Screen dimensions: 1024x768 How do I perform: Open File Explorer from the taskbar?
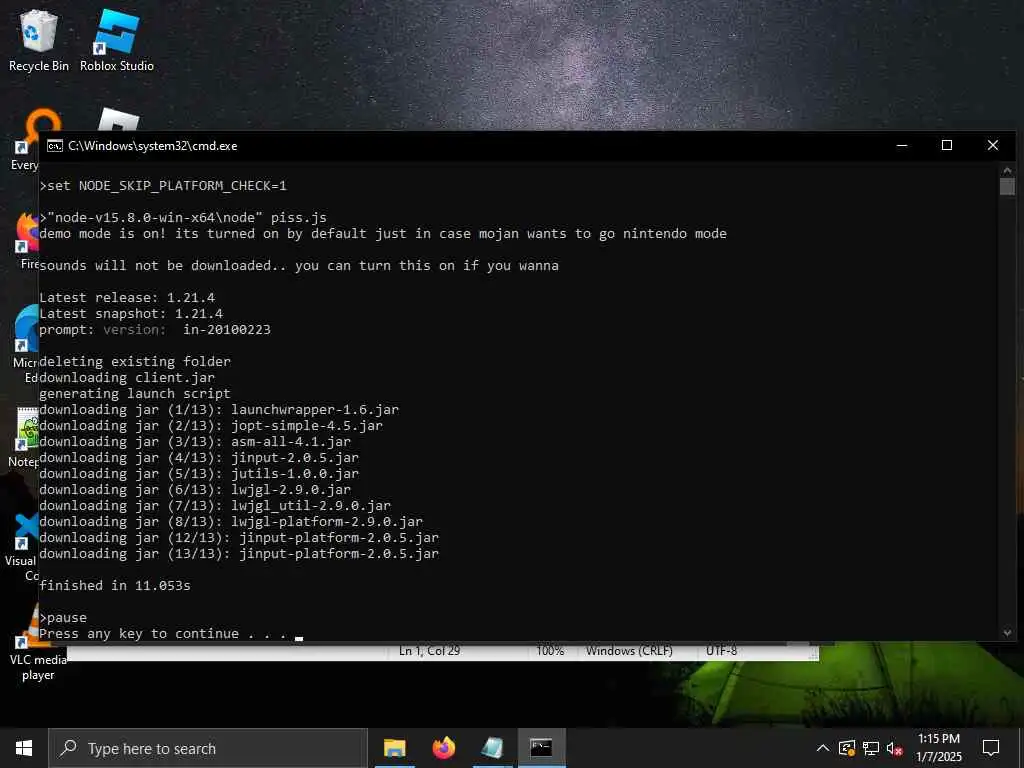394,748
